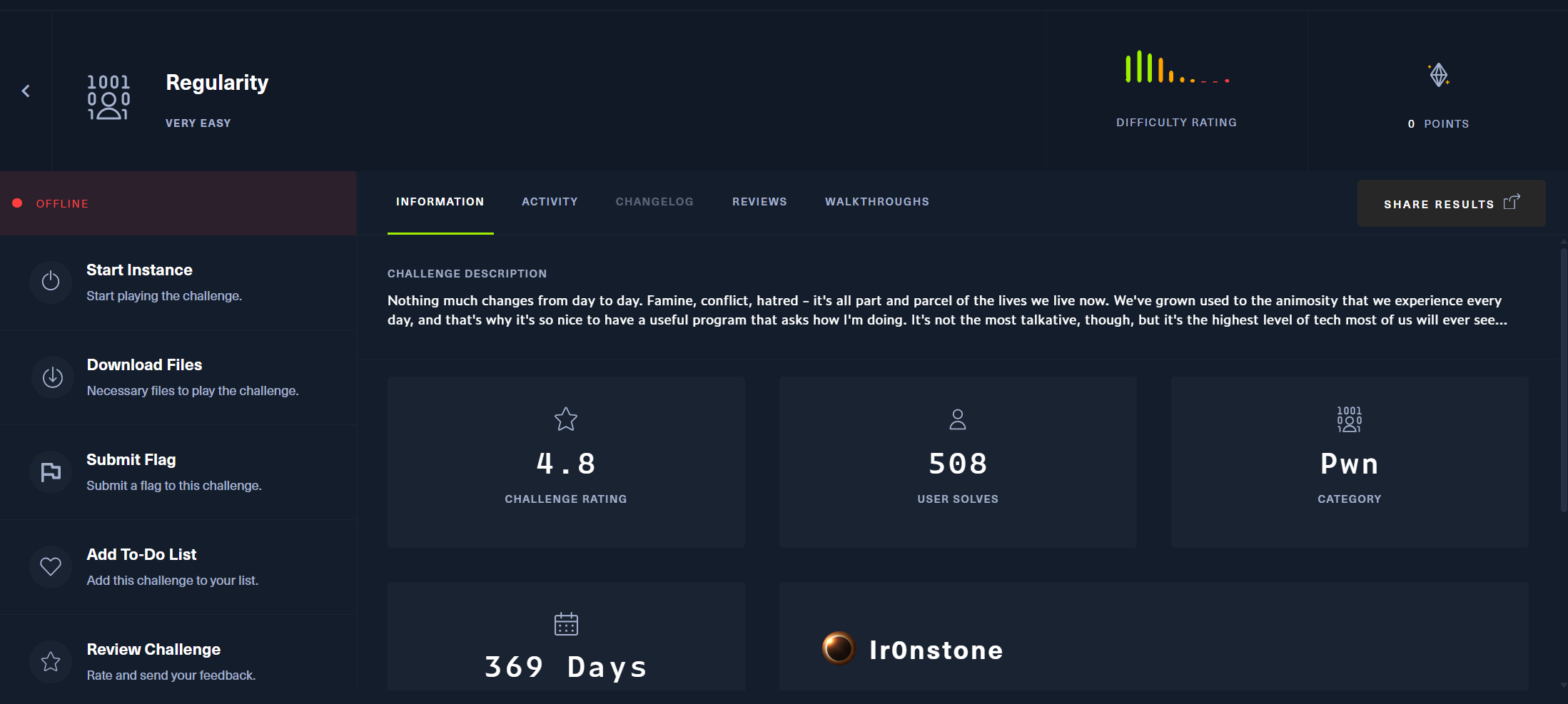Click the difficulty rating bar chart
Screen dimensions: 1568x704
[1177, 67]
